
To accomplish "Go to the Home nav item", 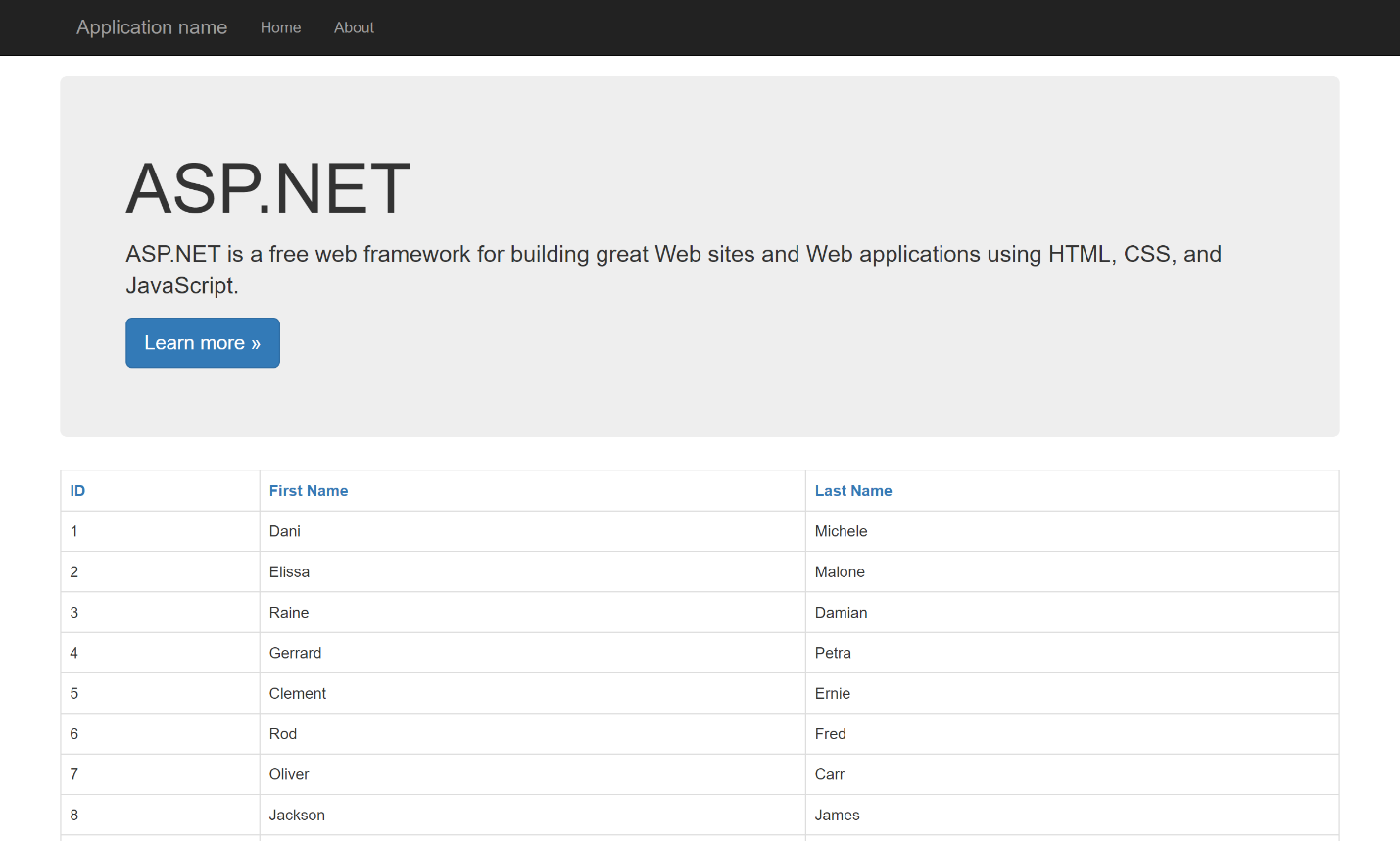I will click(280, 27).
